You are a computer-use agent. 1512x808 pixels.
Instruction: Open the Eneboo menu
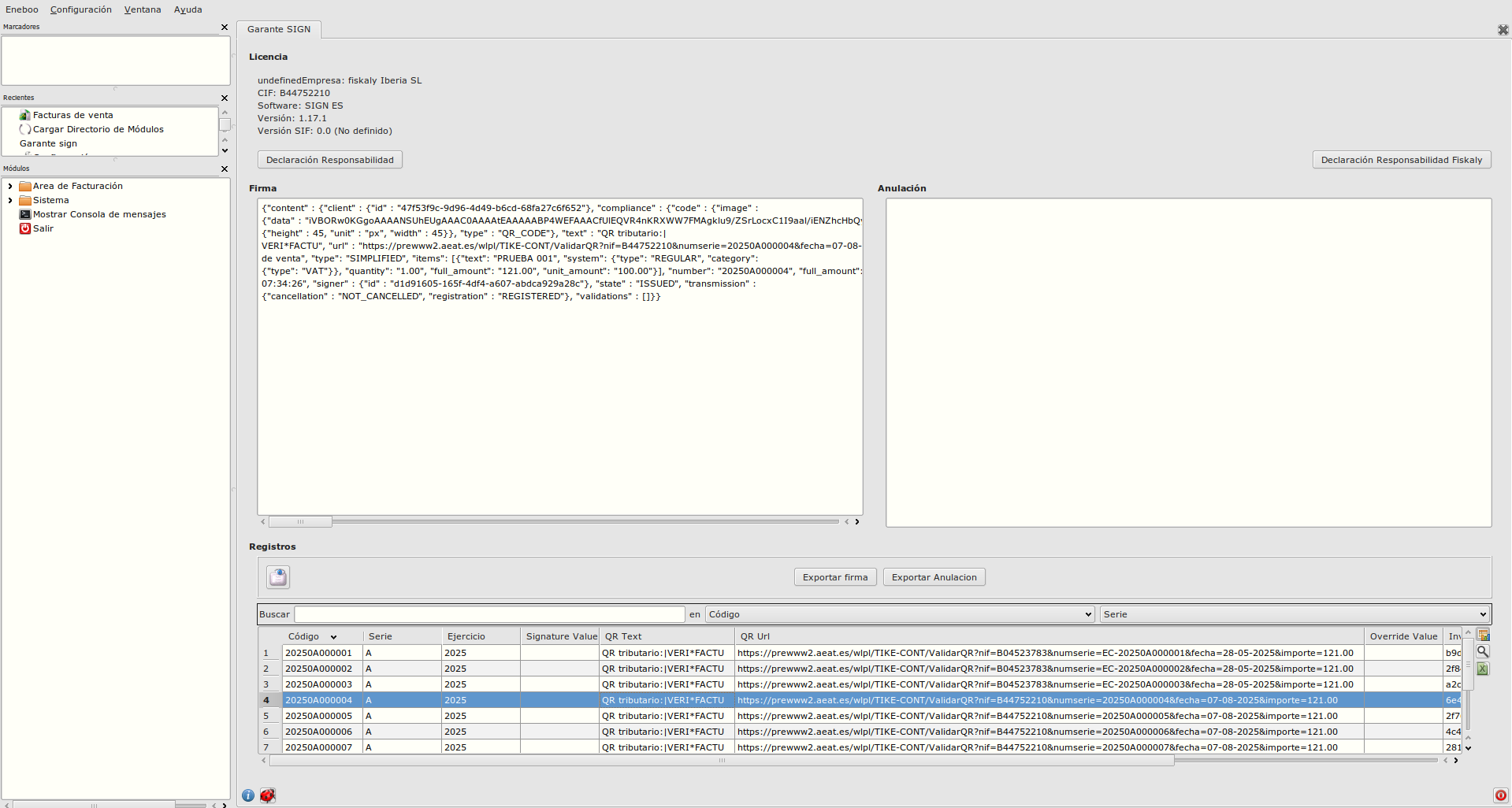click(22, 9)
